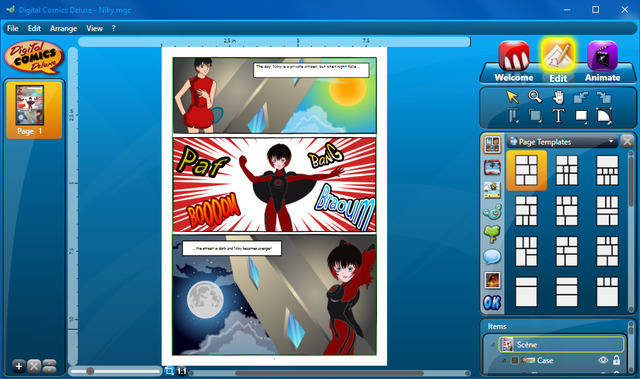Click the Items panel title
Viewport: 640px width, 379px height.
point(497,326)
